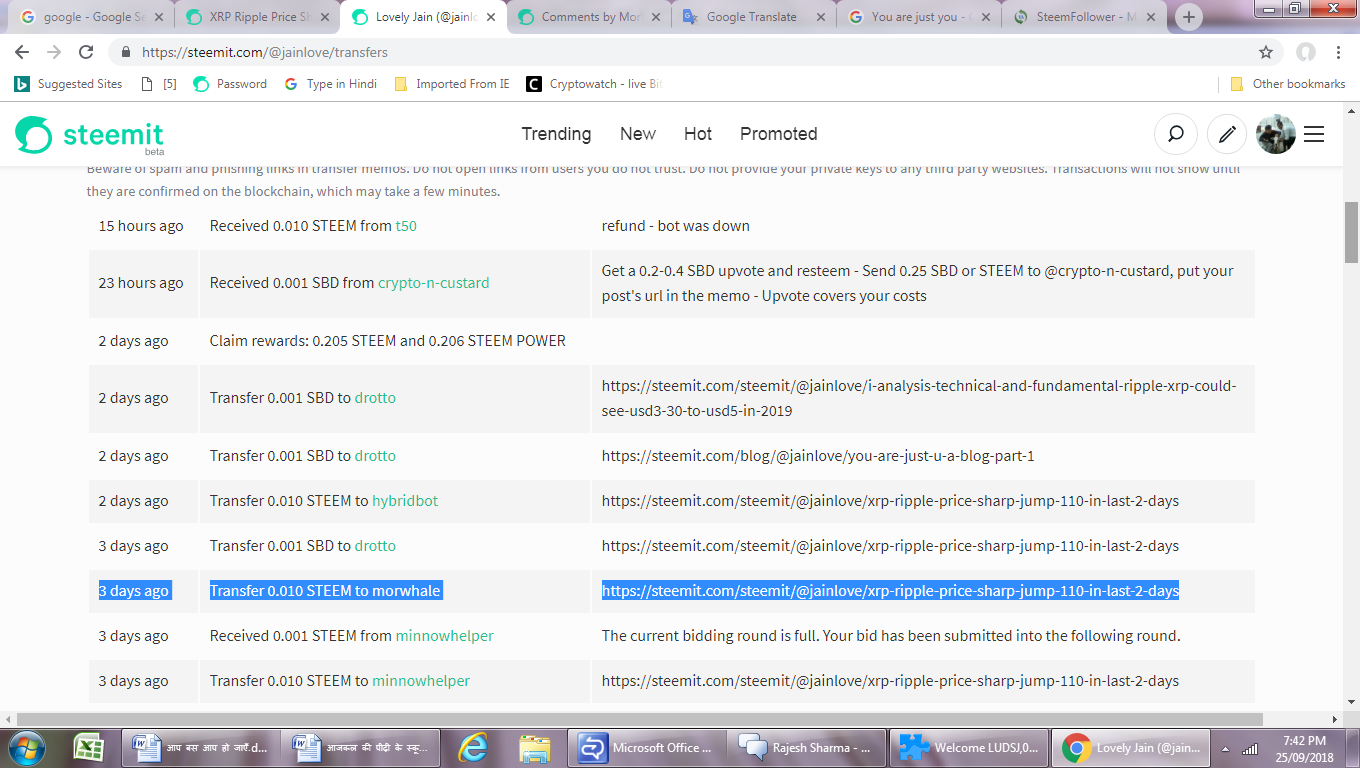This screenshot has height=768, width=1360.
Task: Click the "23 hours ago" timestamp
Action: [141, 283]
